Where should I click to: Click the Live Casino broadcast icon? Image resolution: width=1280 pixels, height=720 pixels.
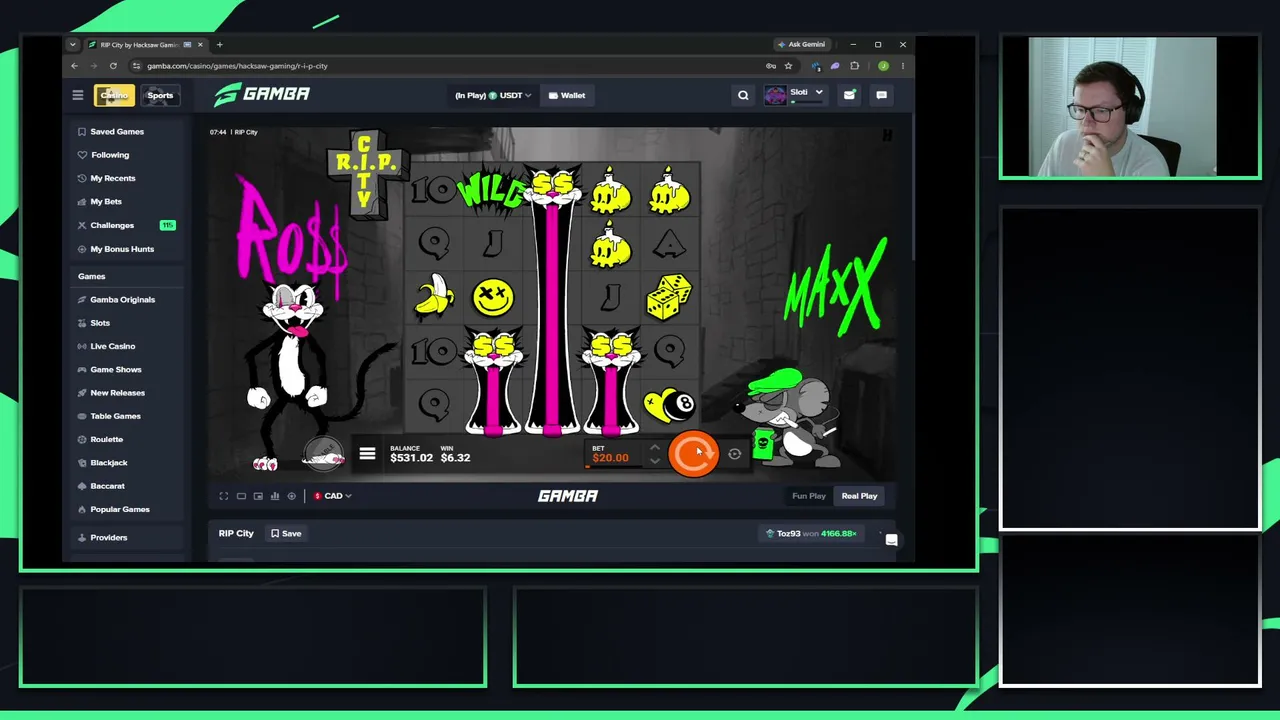(82, 346)
